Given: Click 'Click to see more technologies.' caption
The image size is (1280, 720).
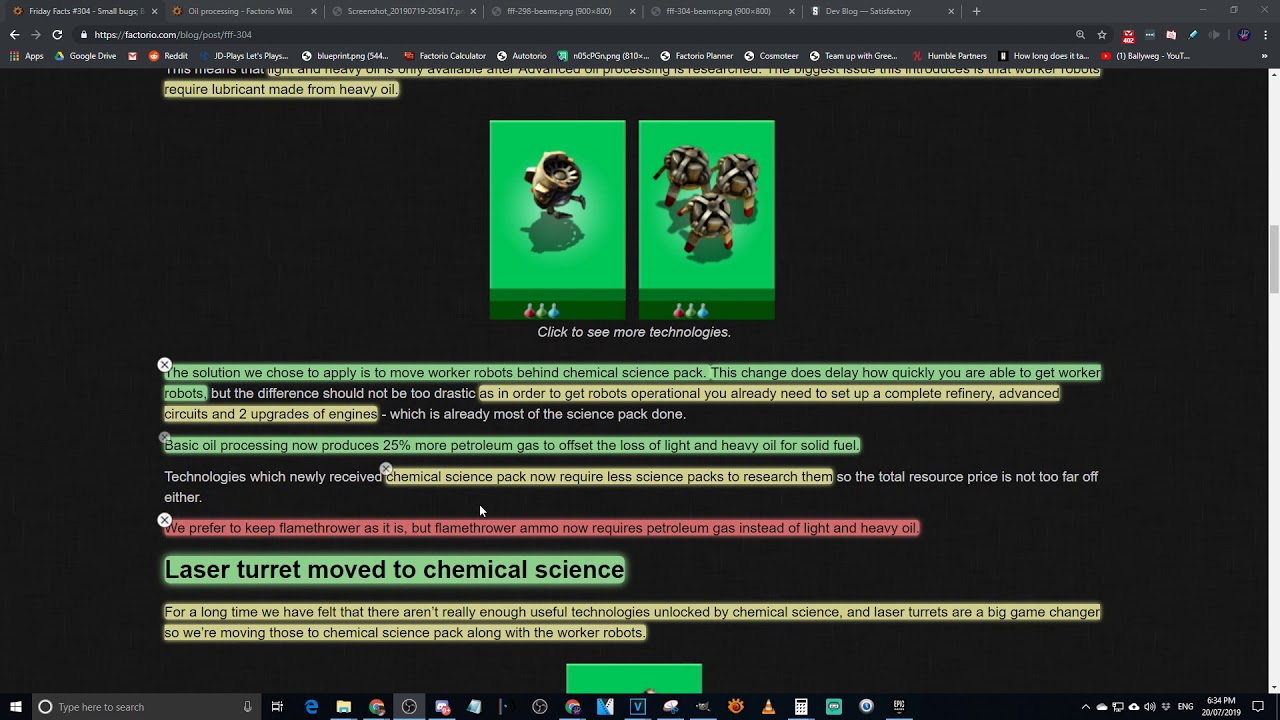Looking at the screenshot, I should (x=634, y=332).
